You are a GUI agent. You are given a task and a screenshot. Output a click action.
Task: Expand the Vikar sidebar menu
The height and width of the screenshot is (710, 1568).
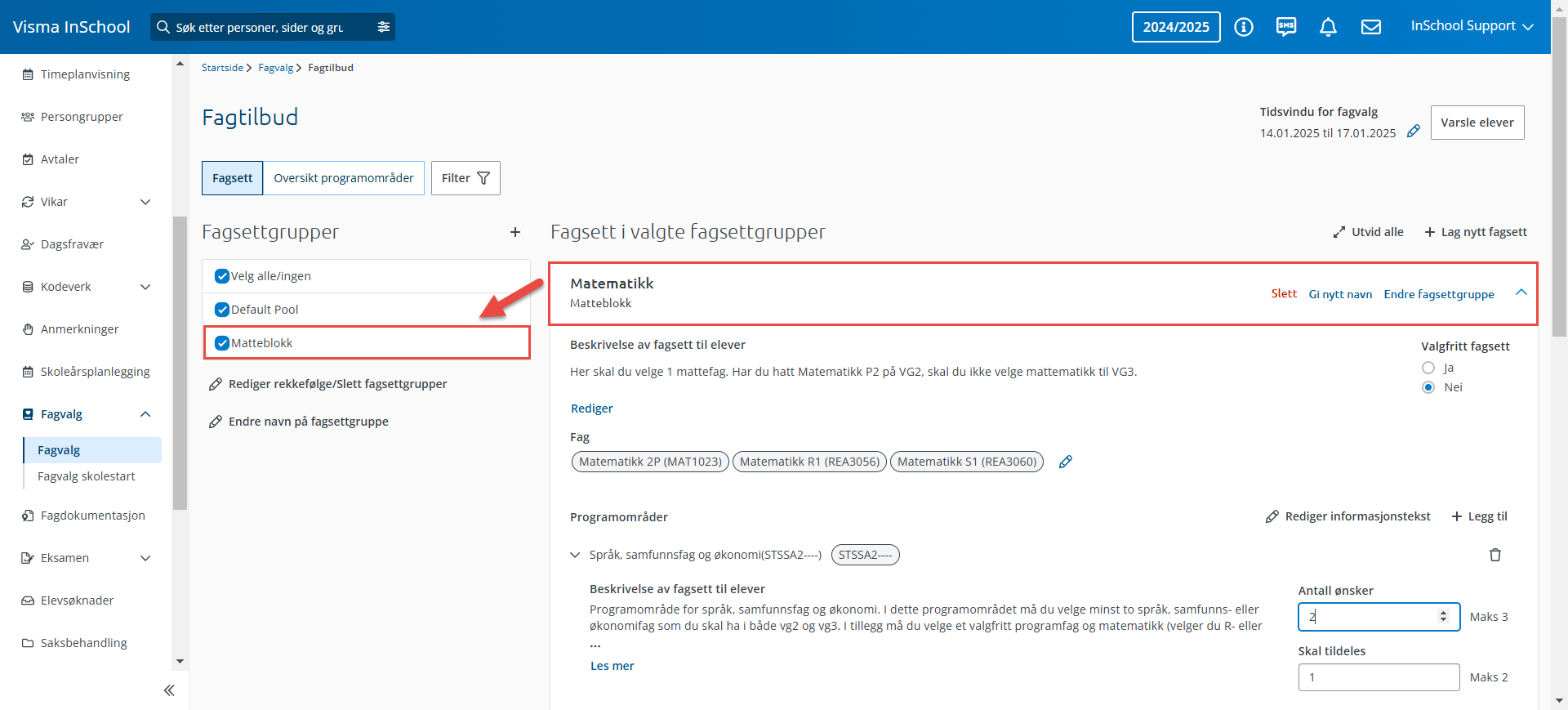[145, 202]
